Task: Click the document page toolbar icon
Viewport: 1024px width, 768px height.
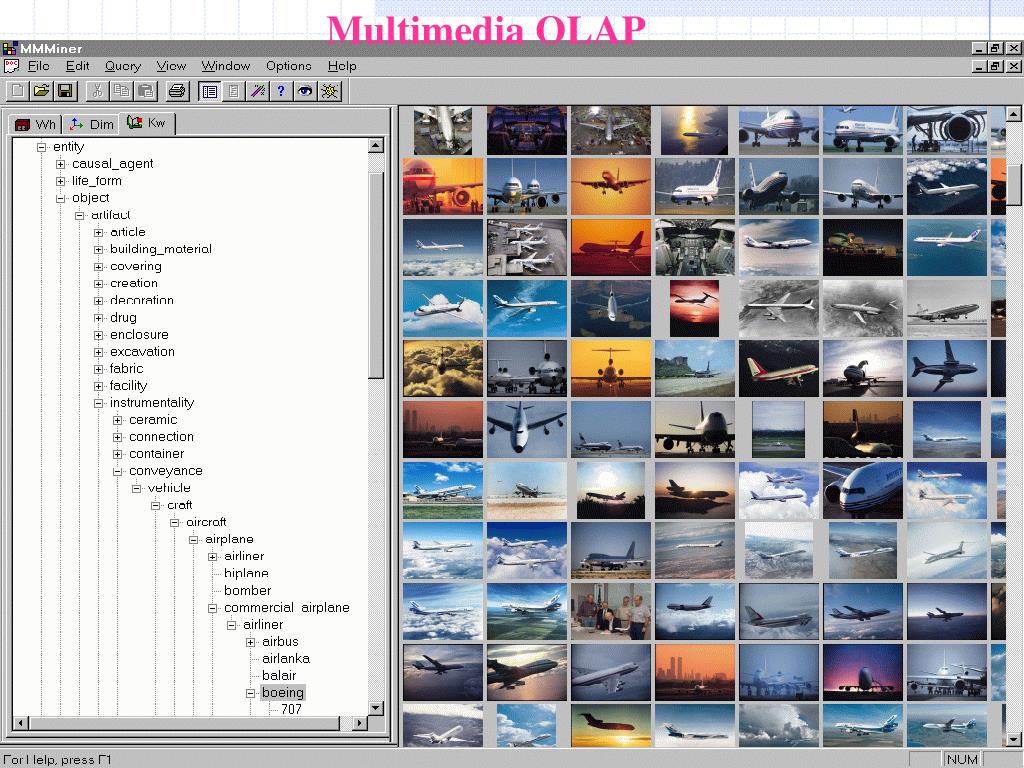Action: click(x=234, y=91)
